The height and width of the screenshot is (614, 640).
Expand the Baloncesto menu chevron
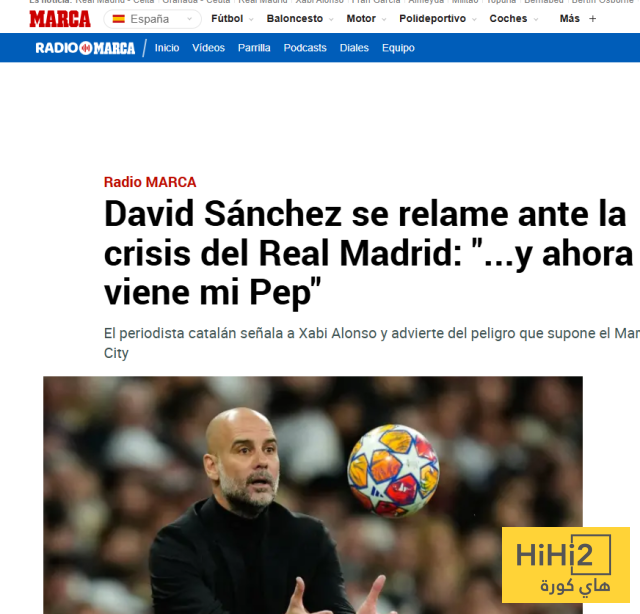click(x=331, y=19)
